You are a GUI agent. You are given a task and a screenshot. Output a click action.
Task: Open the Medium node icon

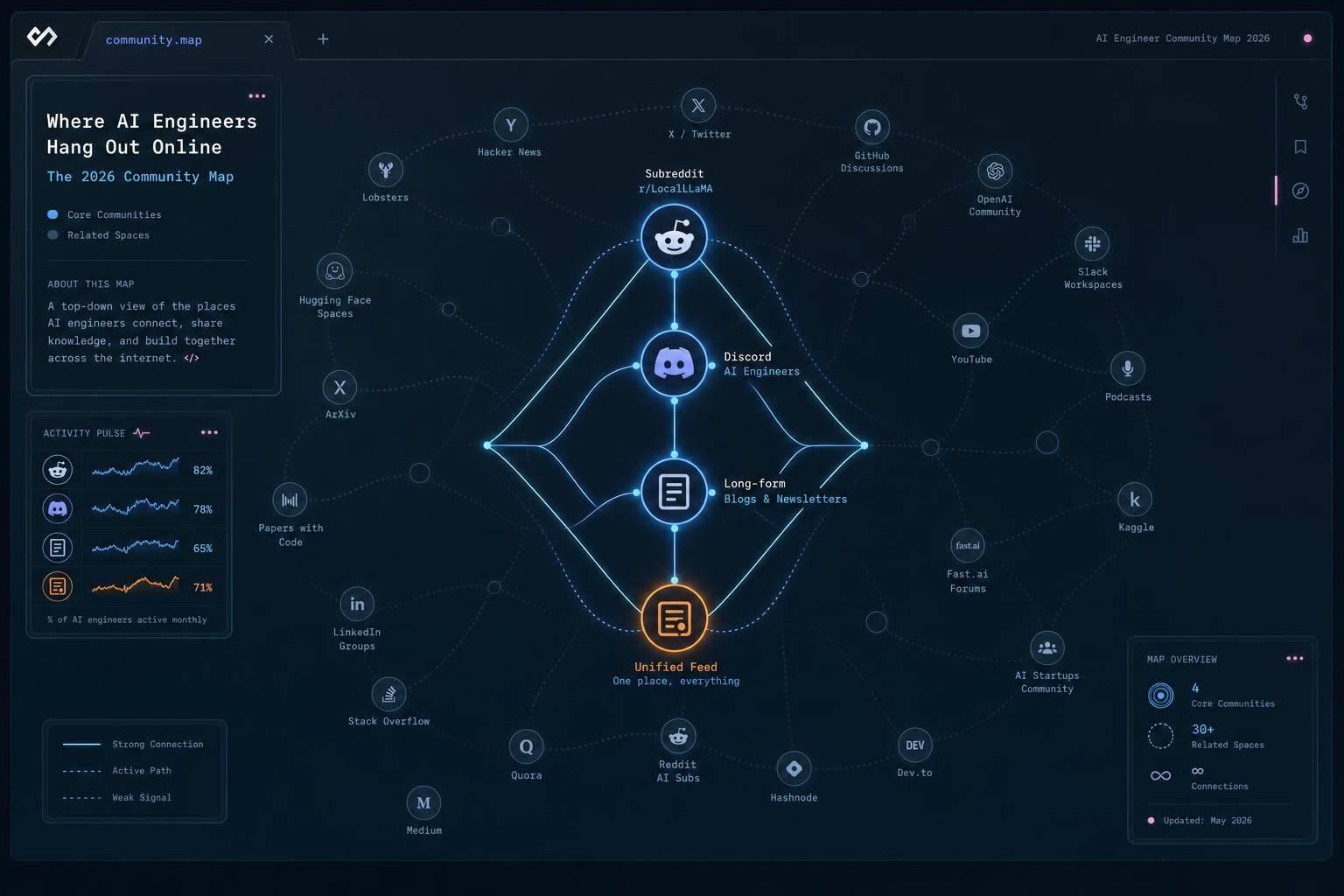click(x=423, y=803)
